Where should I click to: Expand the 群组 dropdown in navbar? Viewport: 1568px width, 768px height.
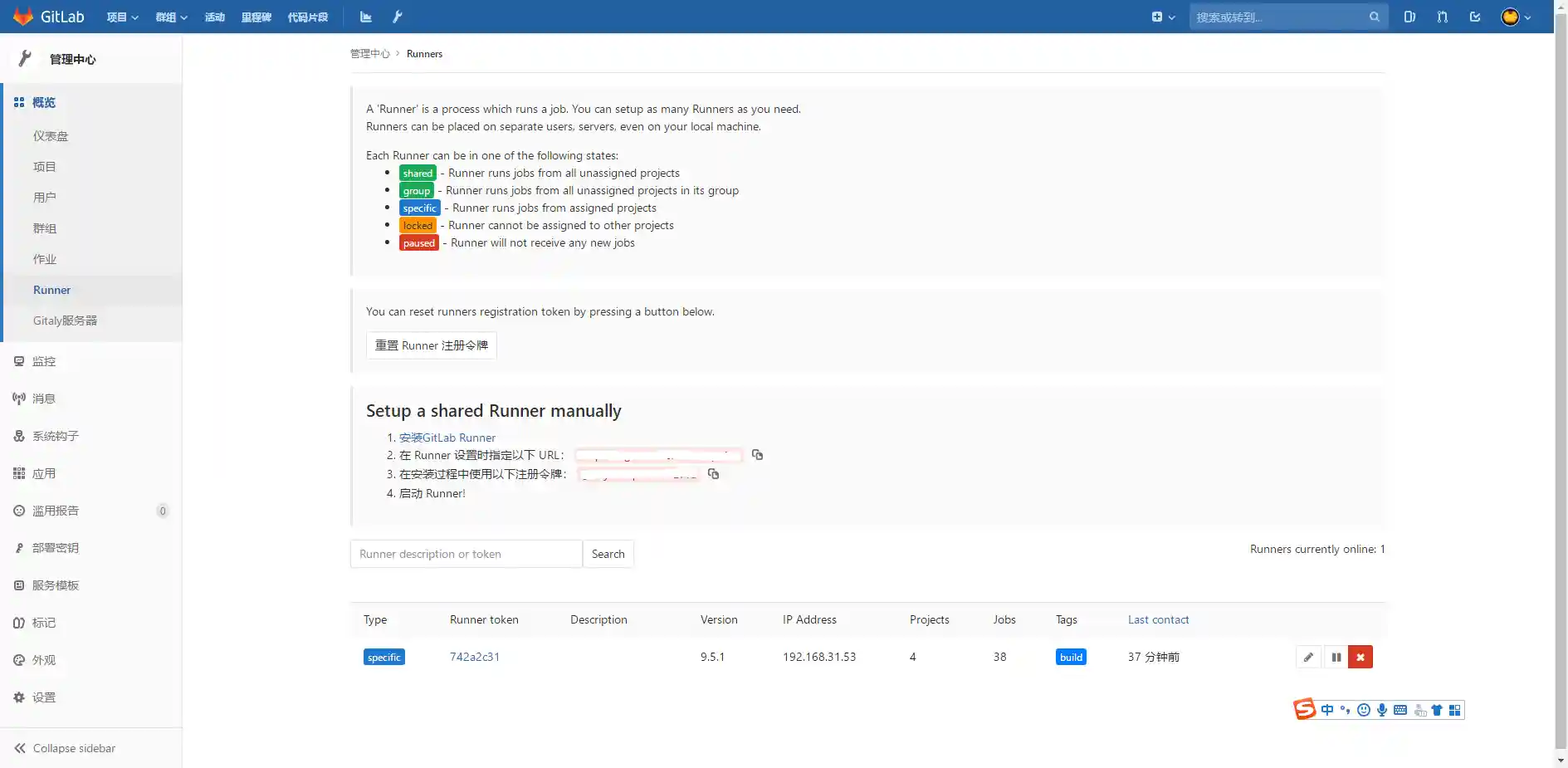click(x=171, y=17)
